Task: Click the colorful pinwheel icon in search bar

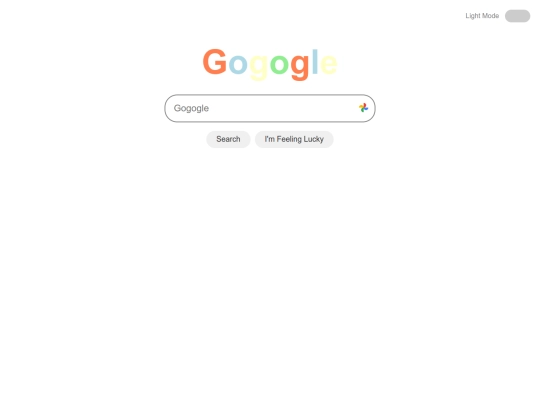Action: [x=363, y=108]
